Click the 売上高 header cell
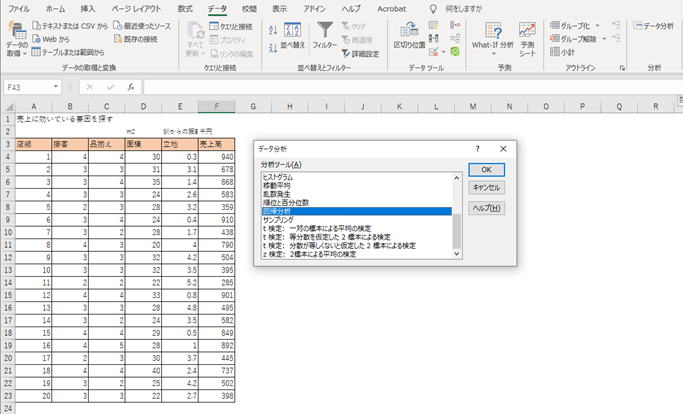 click(216, 144)
